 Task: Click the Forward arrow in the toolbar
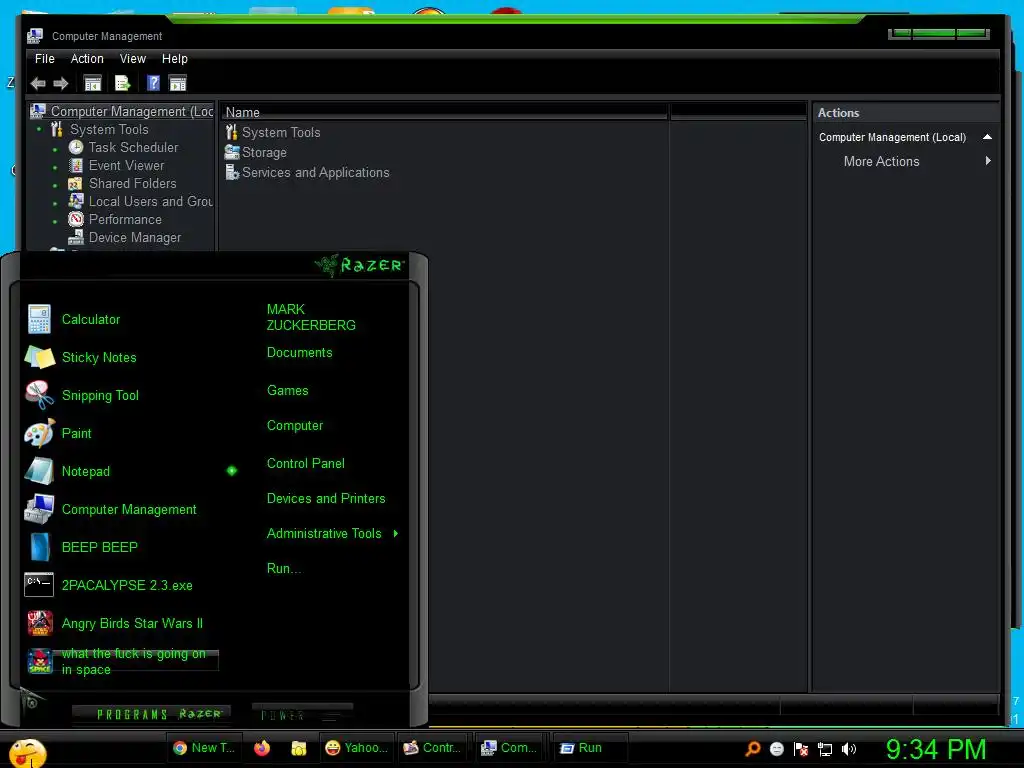pos(61,83)
